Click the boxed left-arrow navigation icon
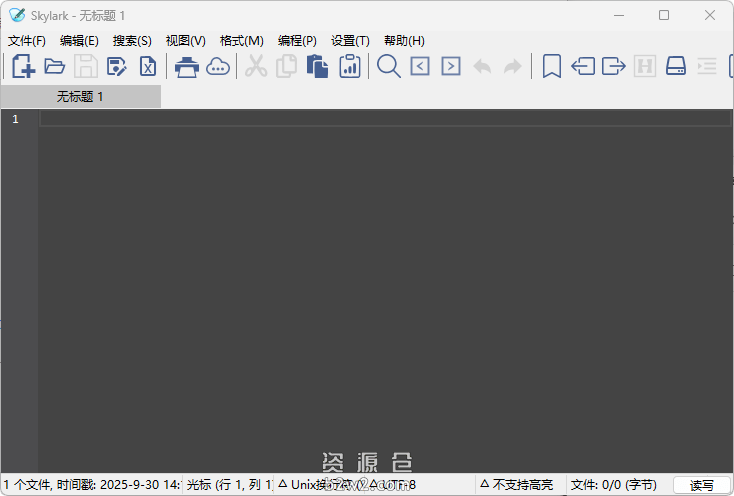Viewport: 734px width, 496px height. click(420, 67)
